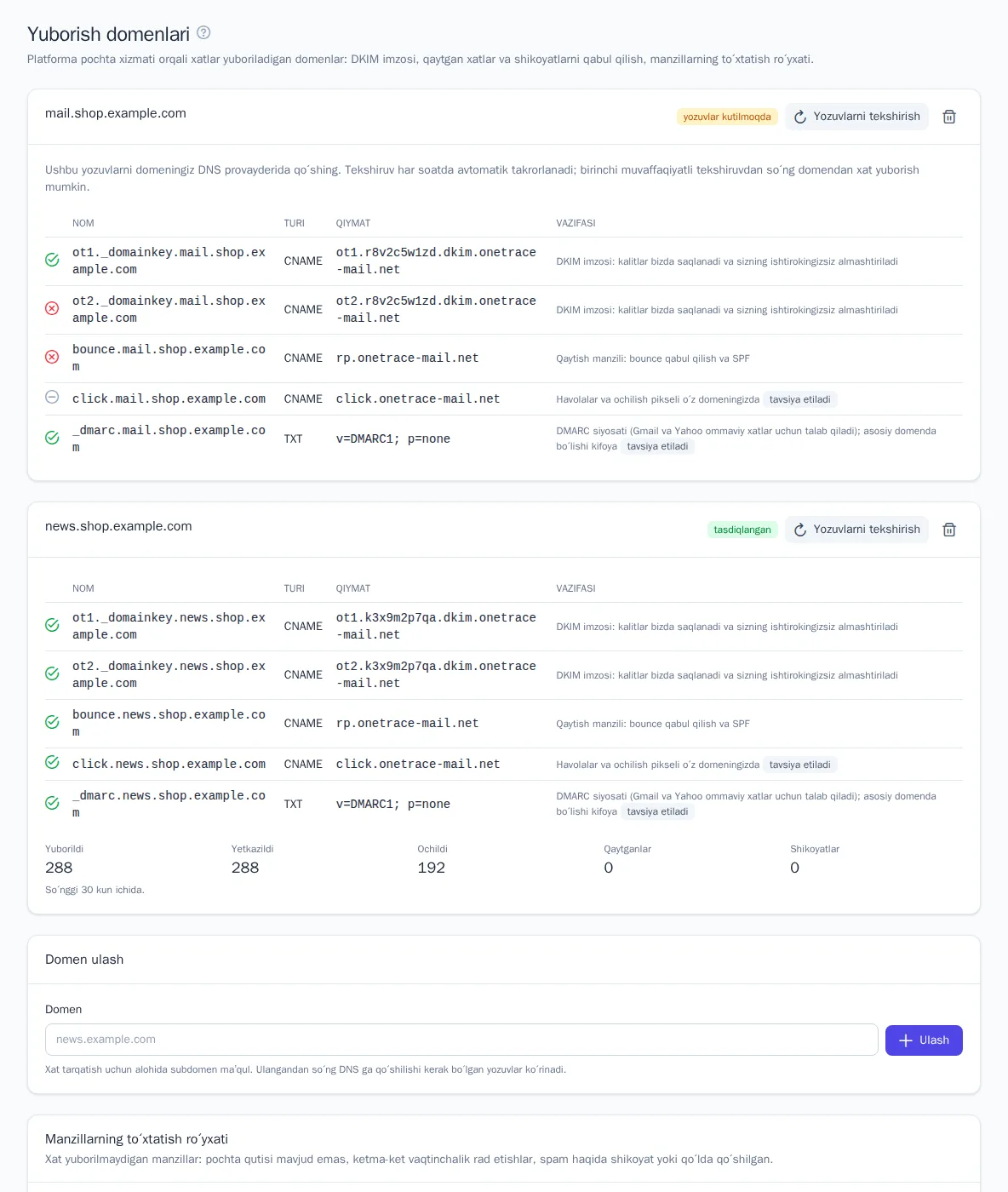Click the green check icon for _dmarc.news.shop.example.com
The height and width of the screenshot is (1192, 1008).
pos(52,803)
